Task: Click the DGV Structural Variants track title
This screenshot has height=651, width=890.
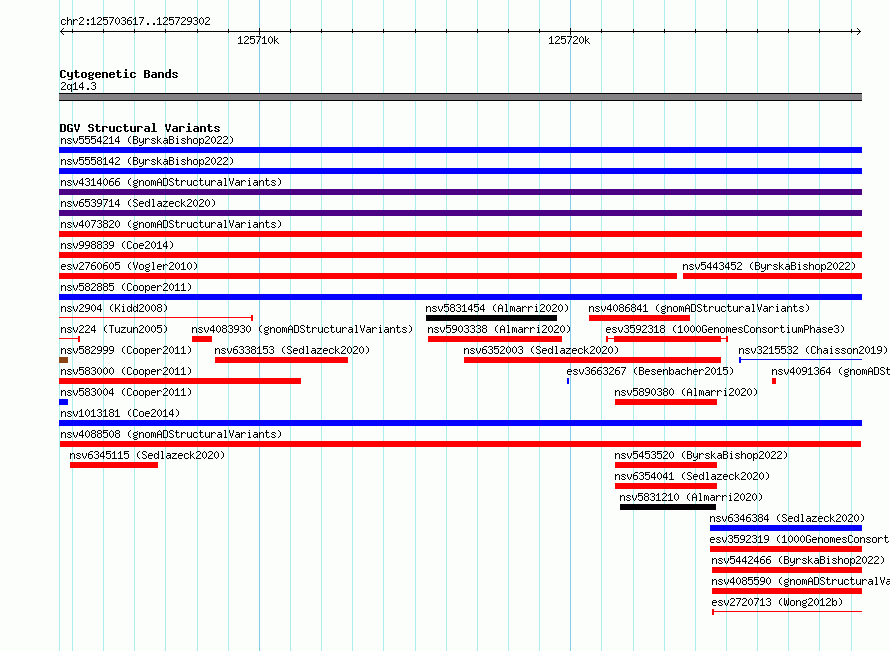Action: point(140,128)
